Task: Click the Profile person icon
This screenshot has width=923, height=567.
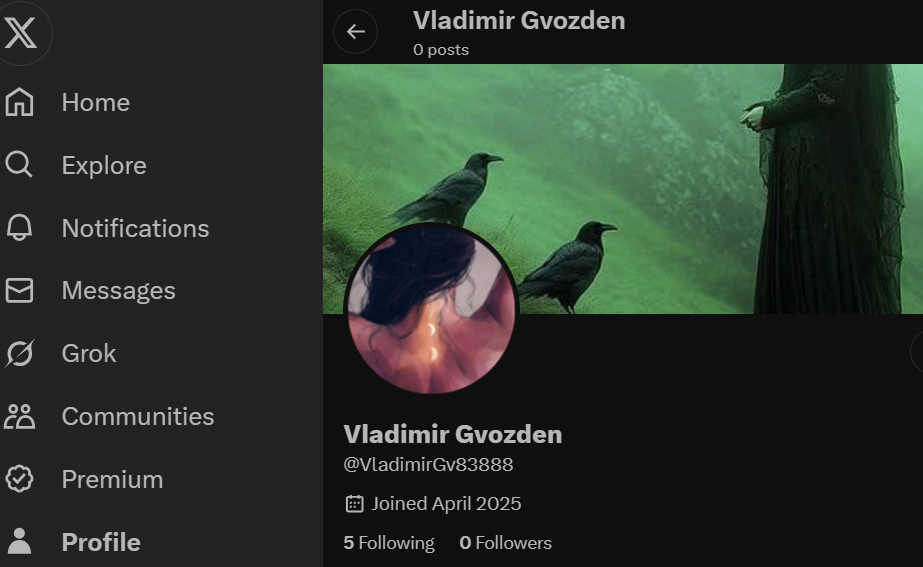Action: click(x=19, y=541)
